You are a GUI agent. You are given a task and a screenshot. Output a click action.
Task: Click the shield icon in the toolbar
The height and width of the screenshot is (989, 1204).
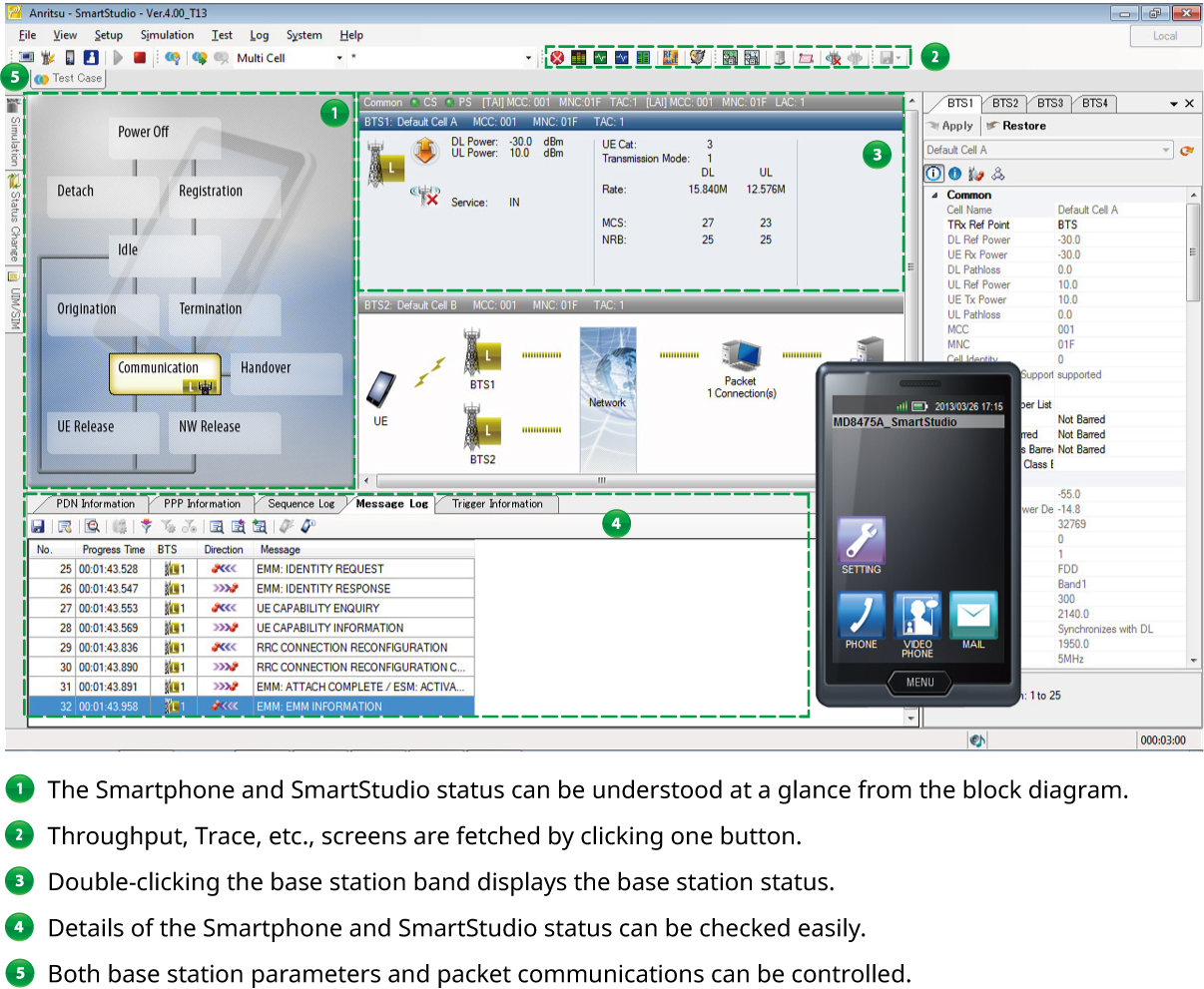tap(698, 58)
